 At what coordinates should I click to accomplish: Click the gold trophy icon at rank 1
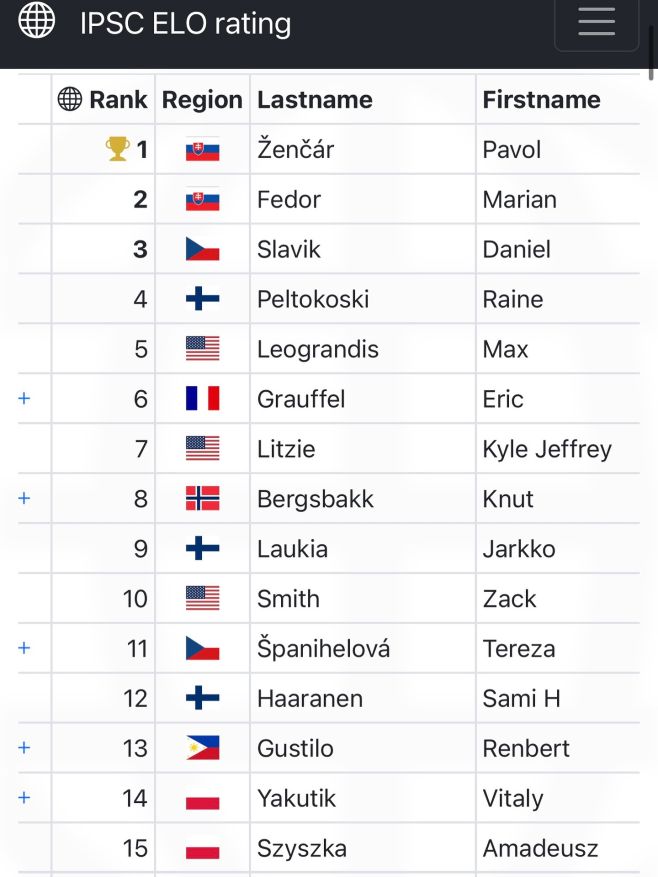pos(118,149)
